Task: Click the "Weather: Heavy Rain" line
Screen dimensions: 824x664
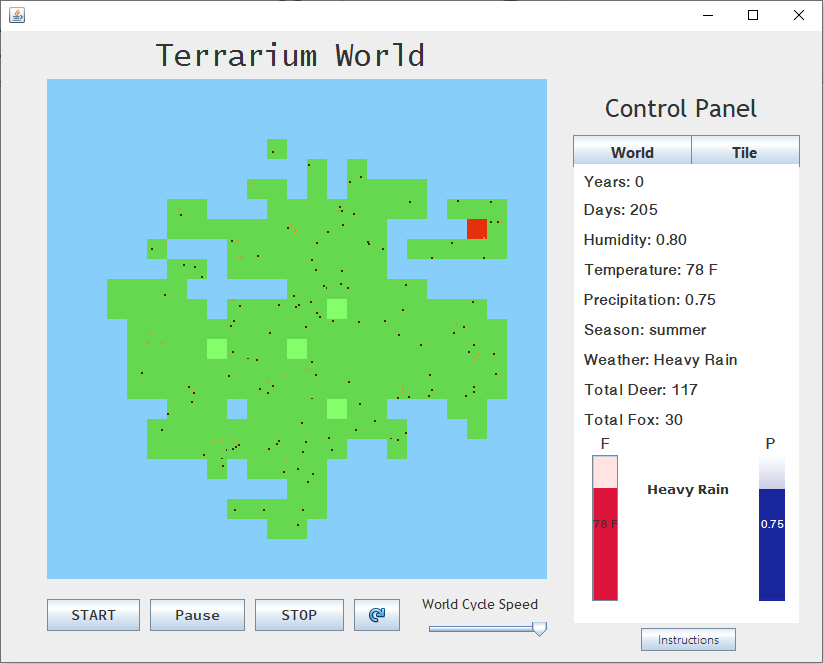Action: [x=661, y=360]
